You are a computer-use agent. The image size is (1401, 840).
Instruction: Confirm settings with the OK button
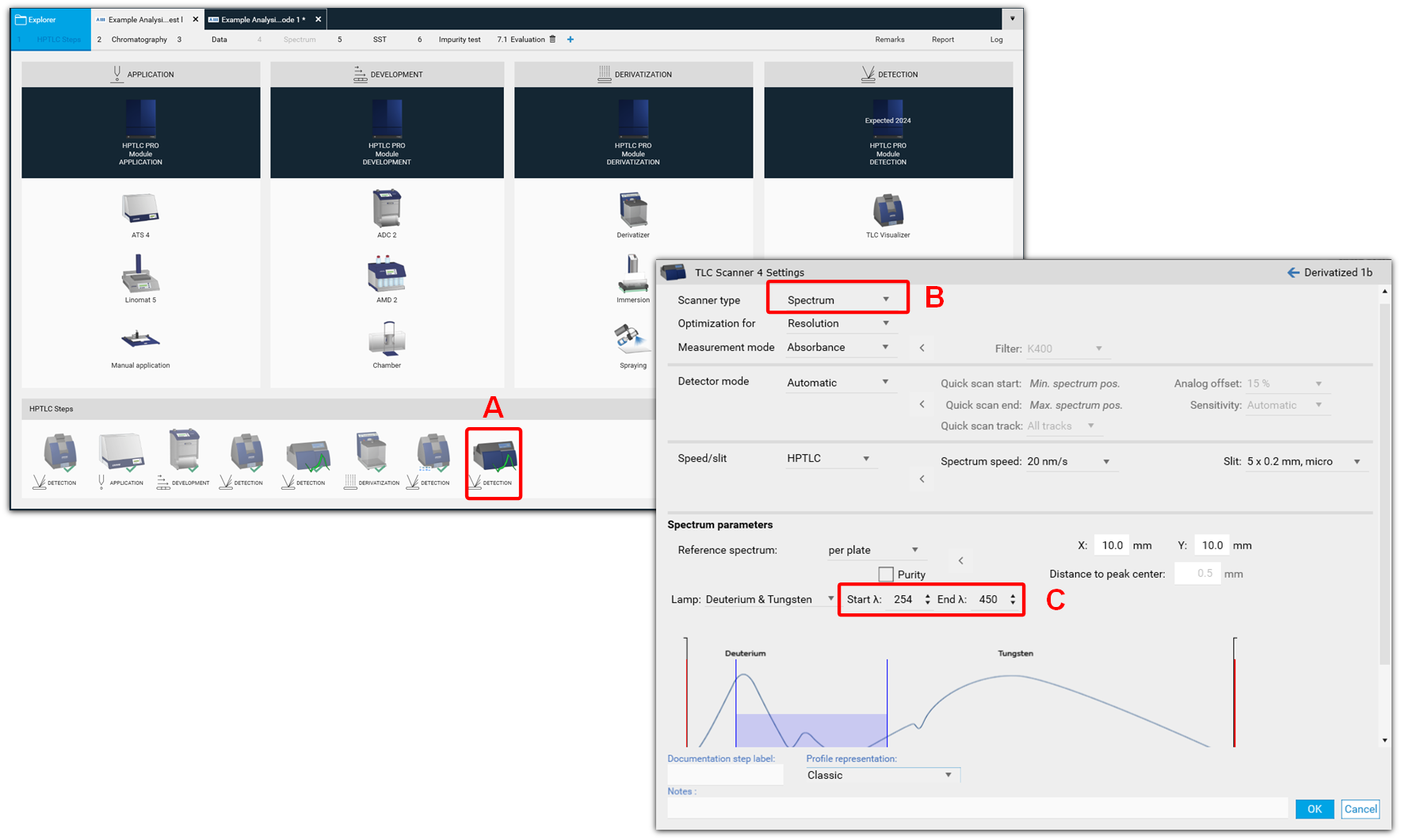click(1314, 809)
